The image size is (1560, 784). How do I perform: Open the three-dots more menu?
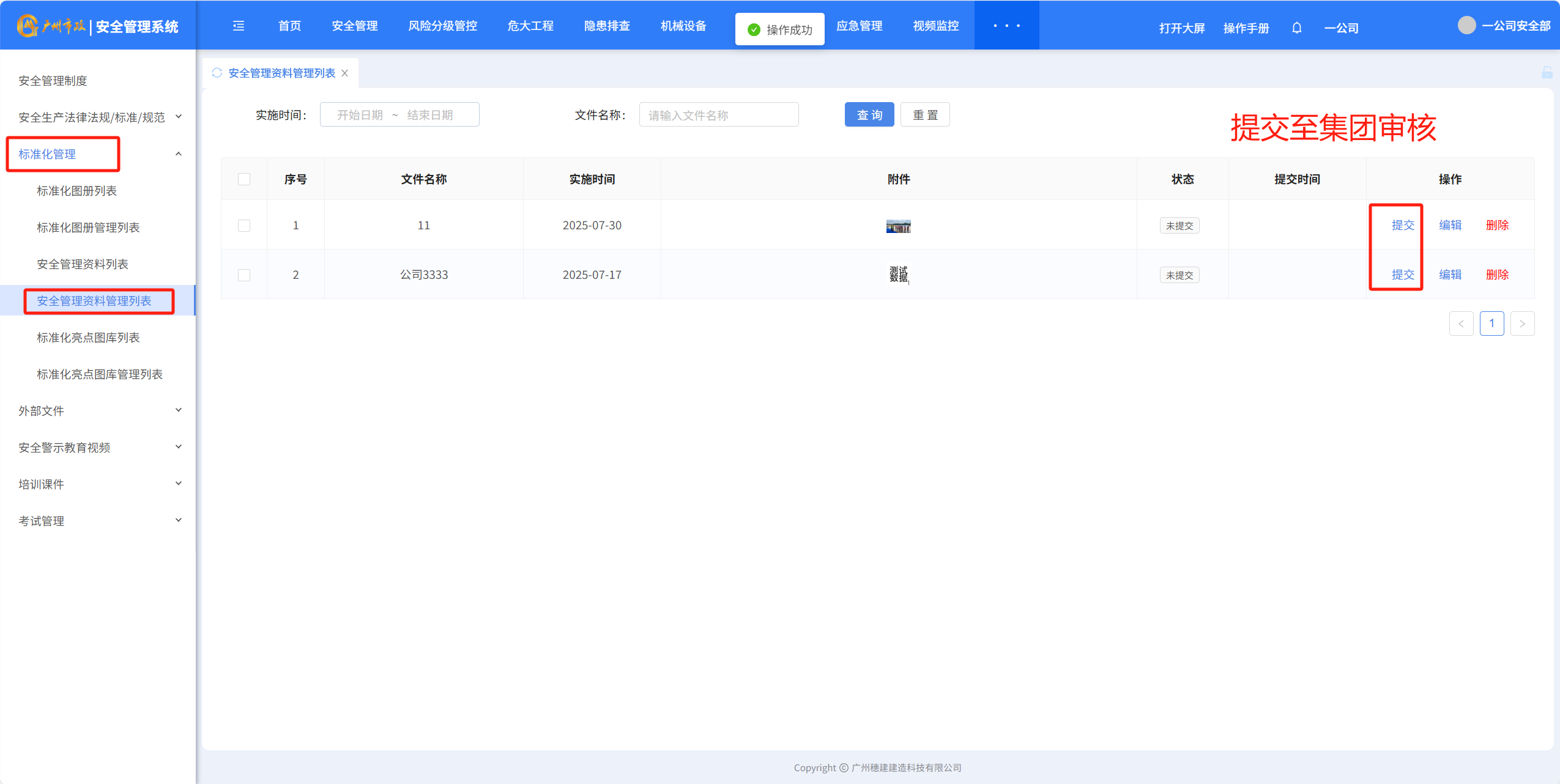[x=1006, y=26]
